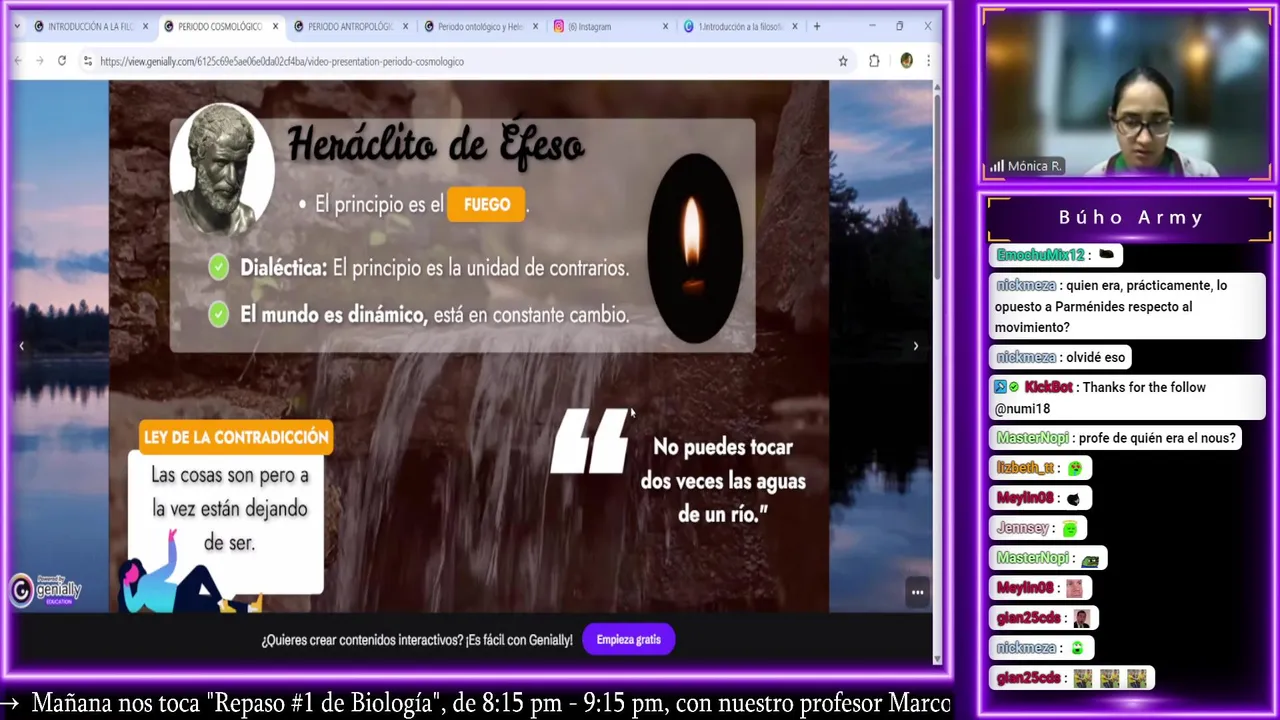Click the Jennsey username in chat
1280x720 pixels.
click(1022, 528)
